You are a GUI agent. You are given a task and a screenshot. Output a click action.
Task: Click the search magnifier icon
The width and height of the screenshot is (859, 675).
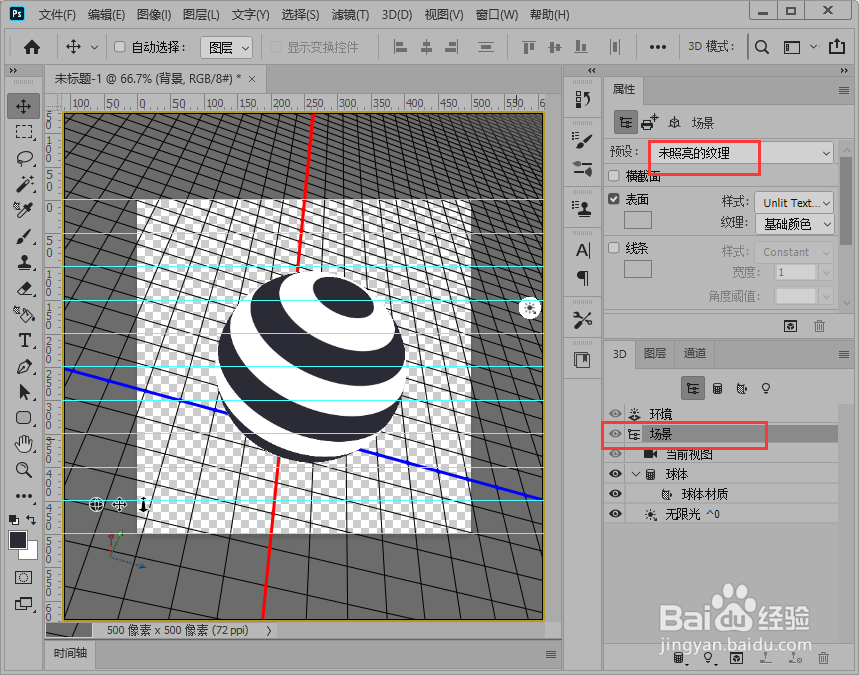pyautogui.click(x=761, y=47)
